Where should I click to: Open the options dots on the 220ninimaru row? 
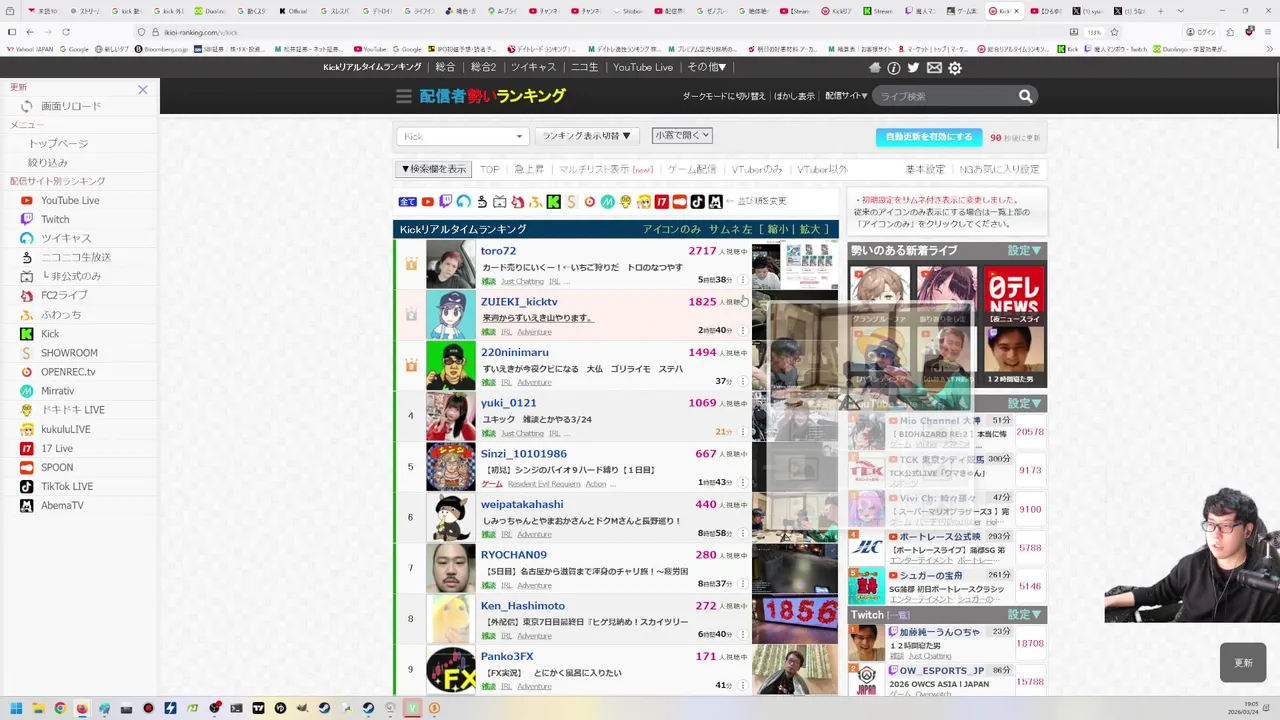click(x=742, y=382)
